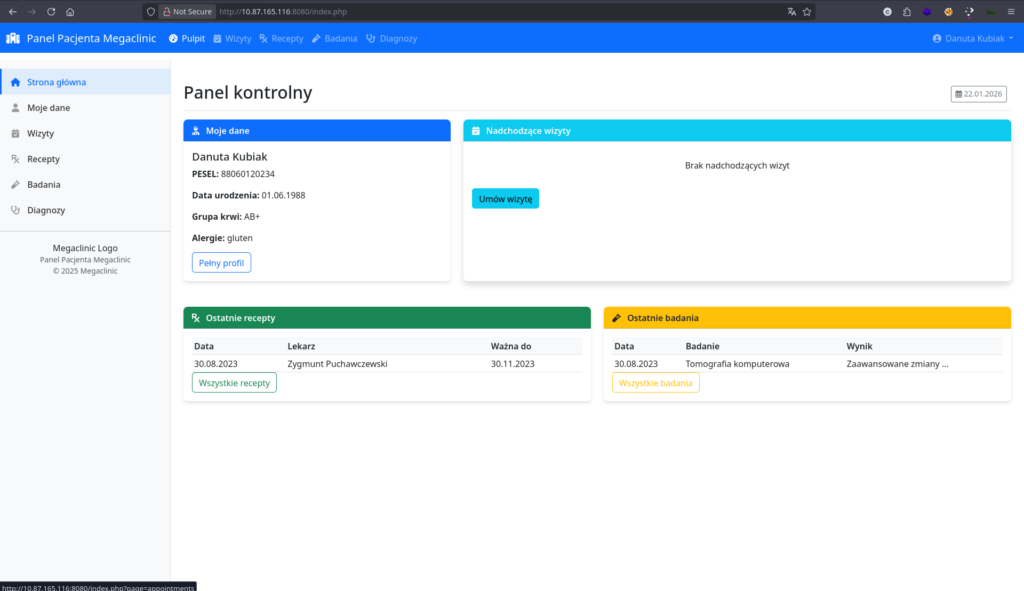Click the pencil icon next to Badania in navbar
Image resolution: width=1024 pixels, height=591 pixels.
tap(316, 38)
